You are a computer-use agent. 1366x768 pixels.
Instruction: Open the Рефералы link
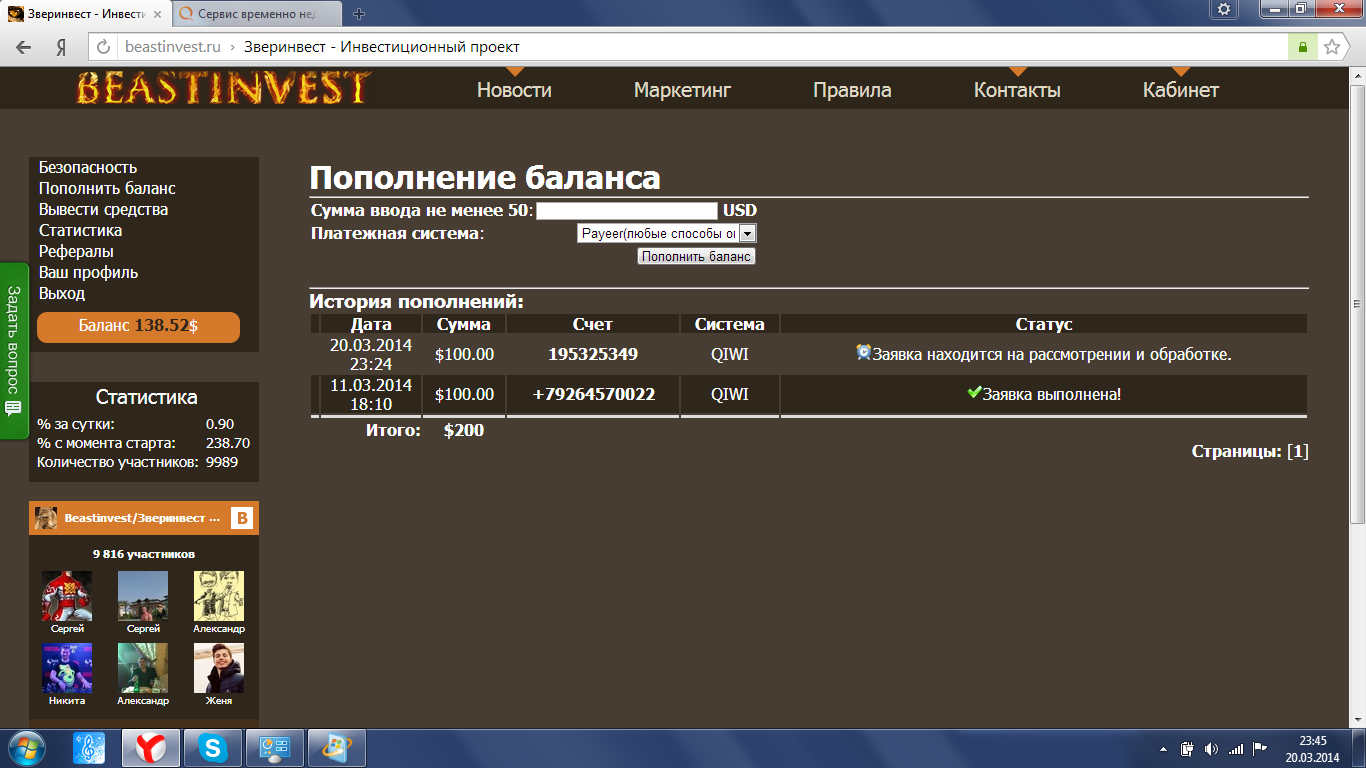pyautogui.click(x=76, y=252)
